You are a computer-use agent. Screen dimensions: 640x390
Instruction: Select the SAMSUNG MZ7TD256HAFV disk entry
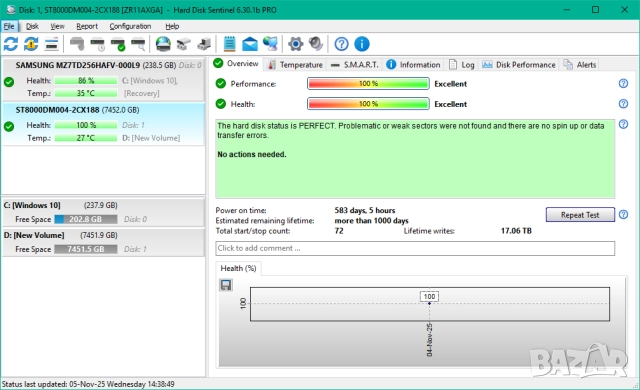[x=103, y=80]
